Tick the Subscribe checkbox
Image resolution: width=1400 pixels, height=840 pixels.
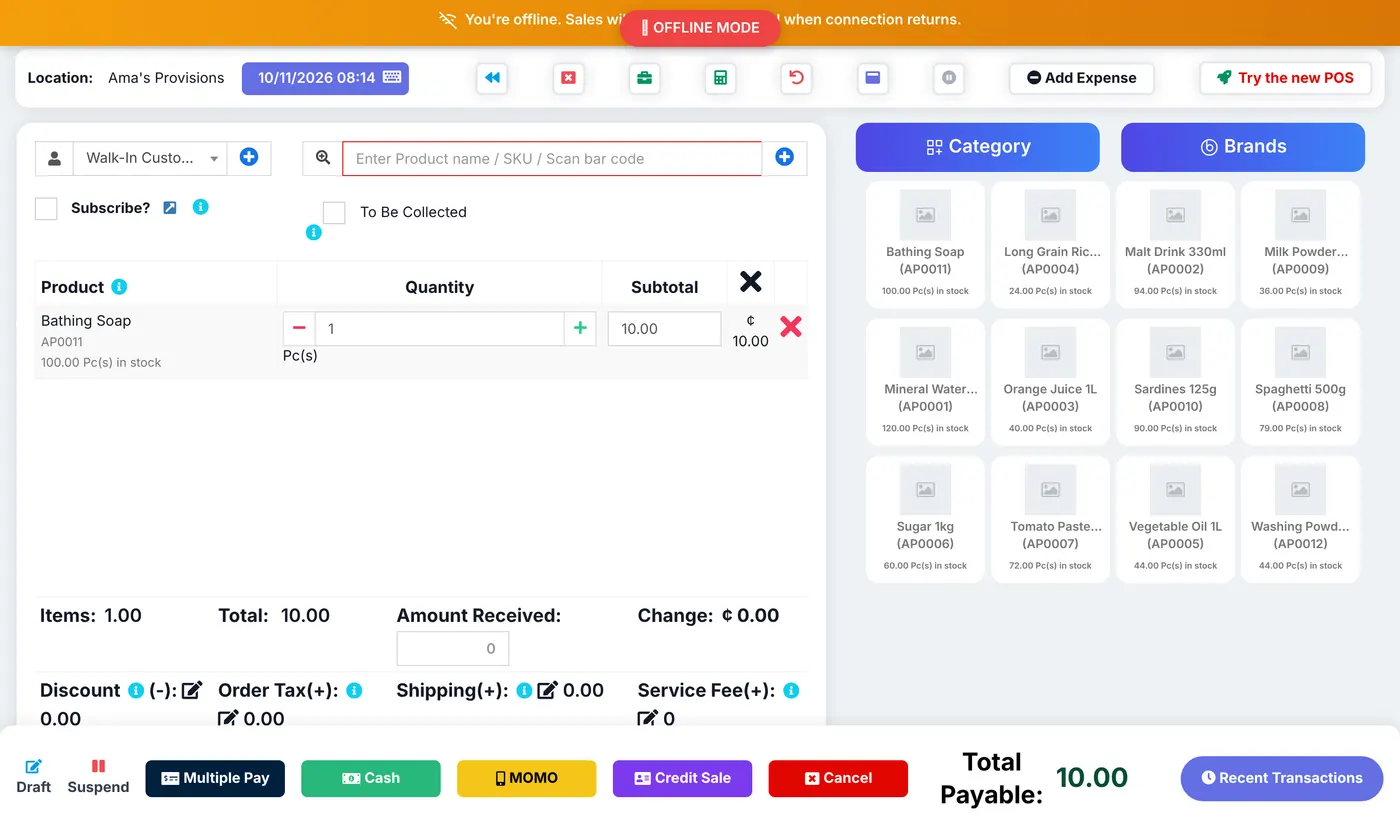coord(46,208)
